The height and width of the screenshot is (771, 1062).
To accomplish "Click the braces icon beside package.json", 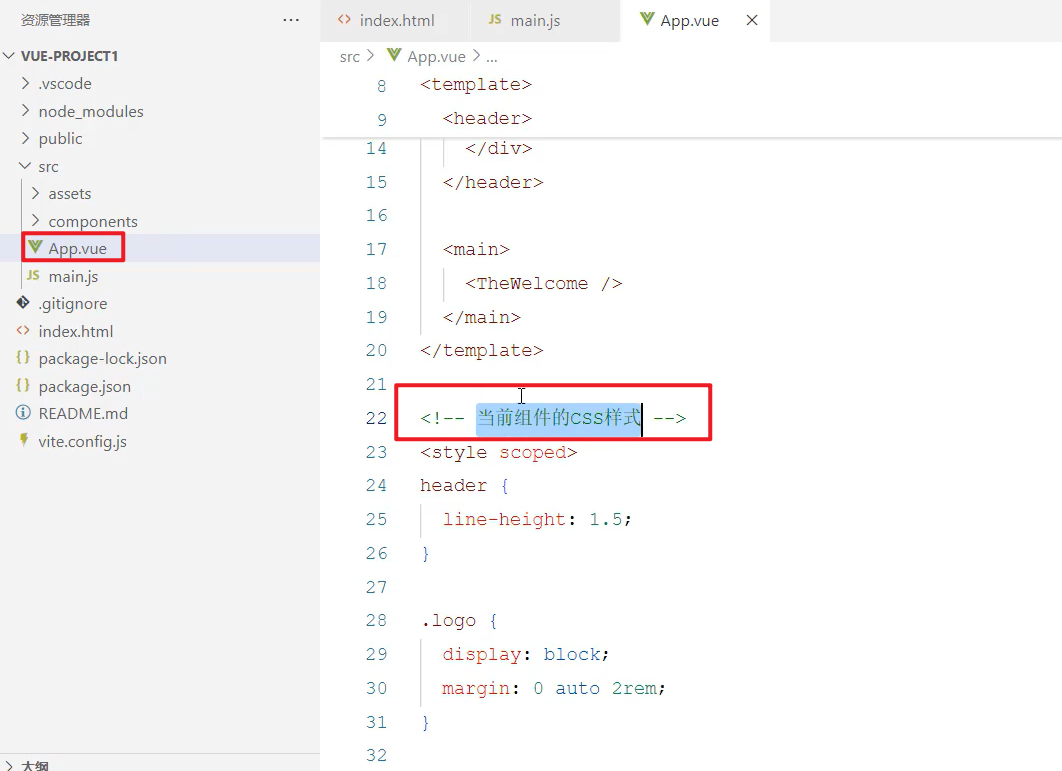I will (x=23, y=386).
